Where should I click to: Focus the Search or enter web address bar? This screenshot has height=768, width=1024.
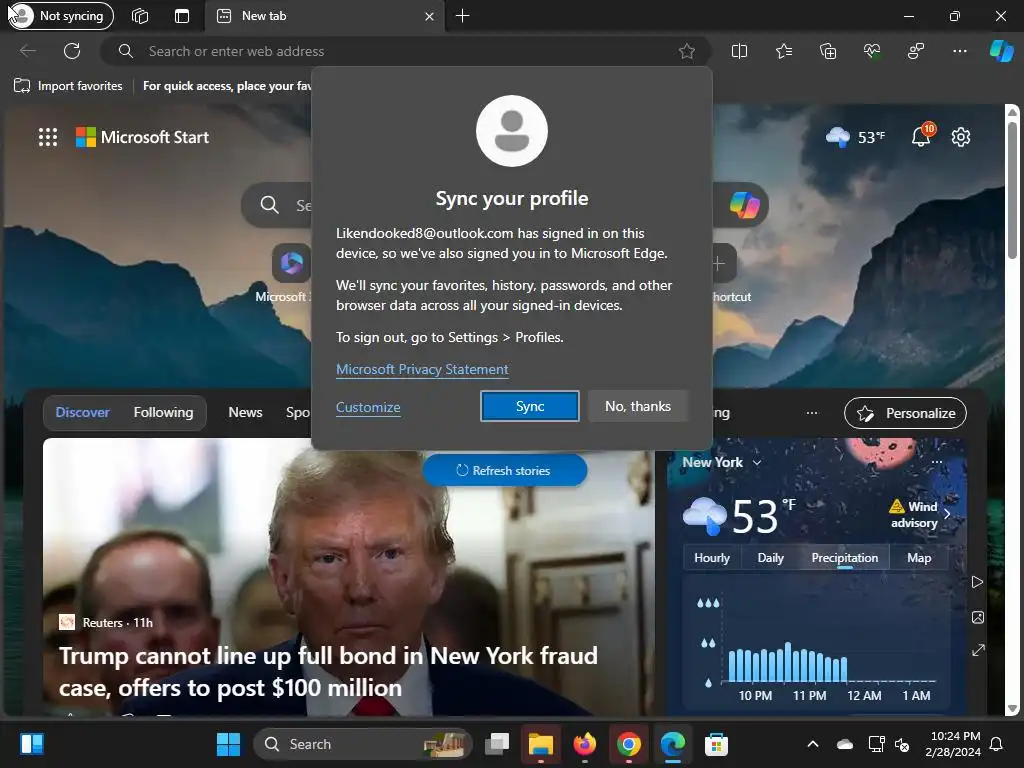point(405,51)
